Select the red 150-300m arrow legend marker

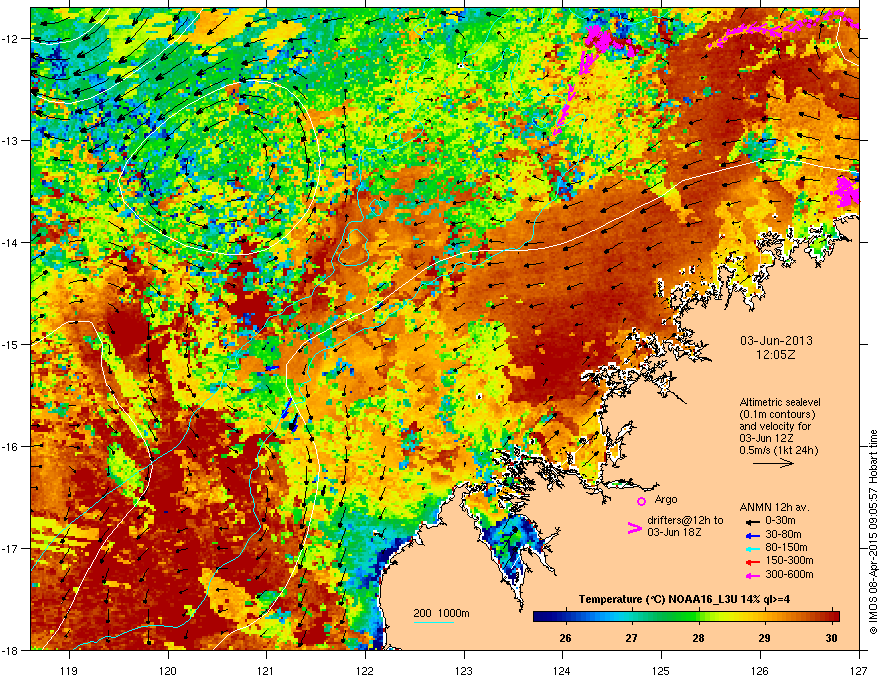click(751, 562)
